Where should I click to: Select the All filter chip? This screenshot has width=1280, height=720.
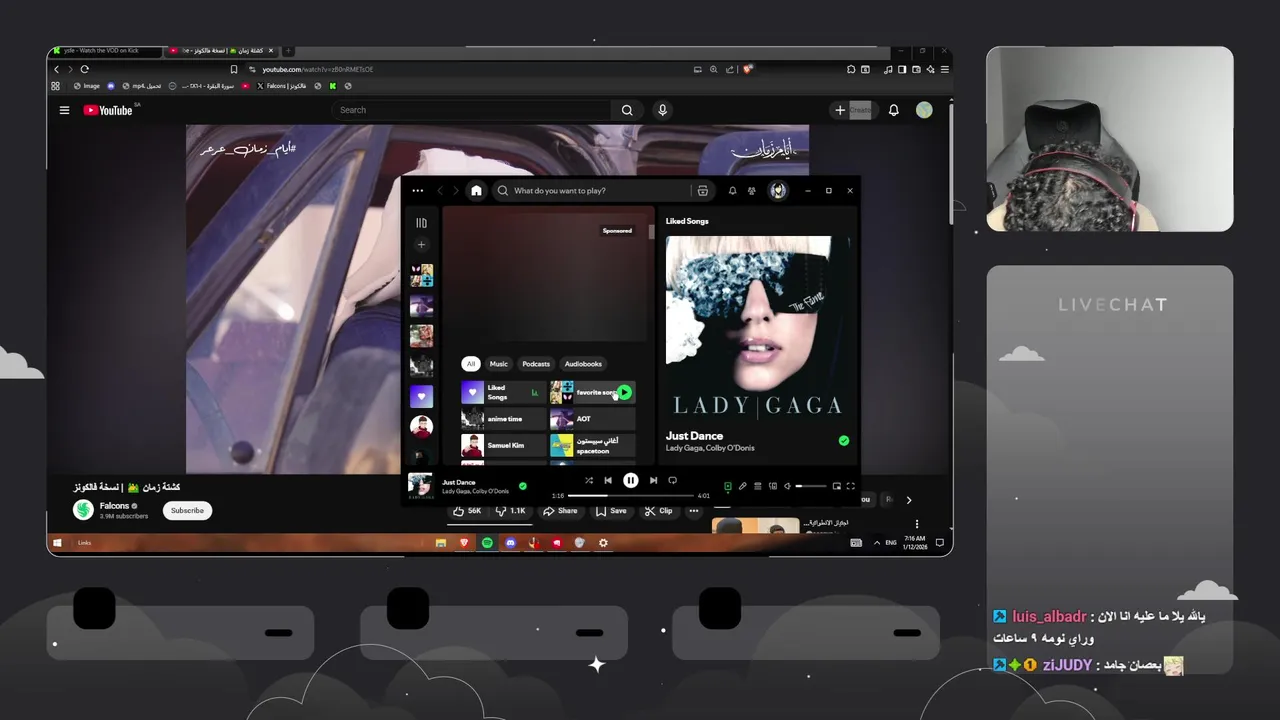(471, 364)
